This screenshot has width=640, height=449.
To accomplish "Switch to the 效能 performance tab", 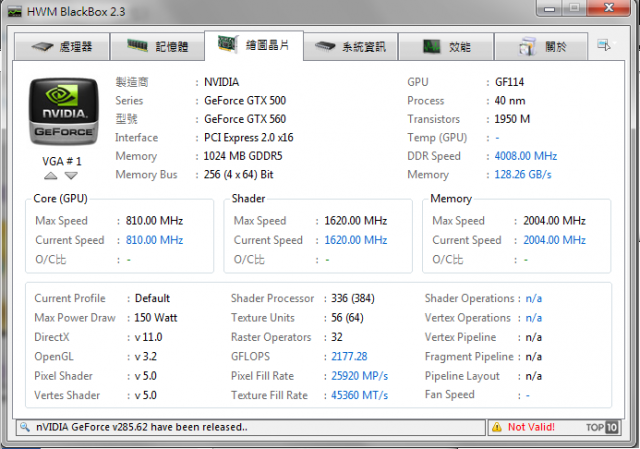I will (446, 47).
